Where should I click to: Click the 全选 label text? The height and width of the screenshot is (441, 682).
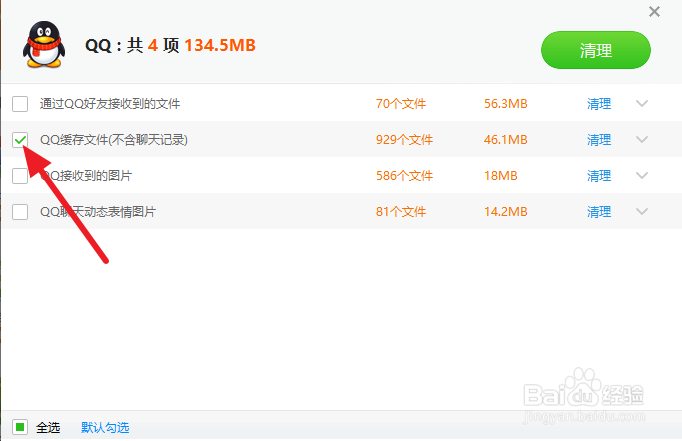pos(48,428)
